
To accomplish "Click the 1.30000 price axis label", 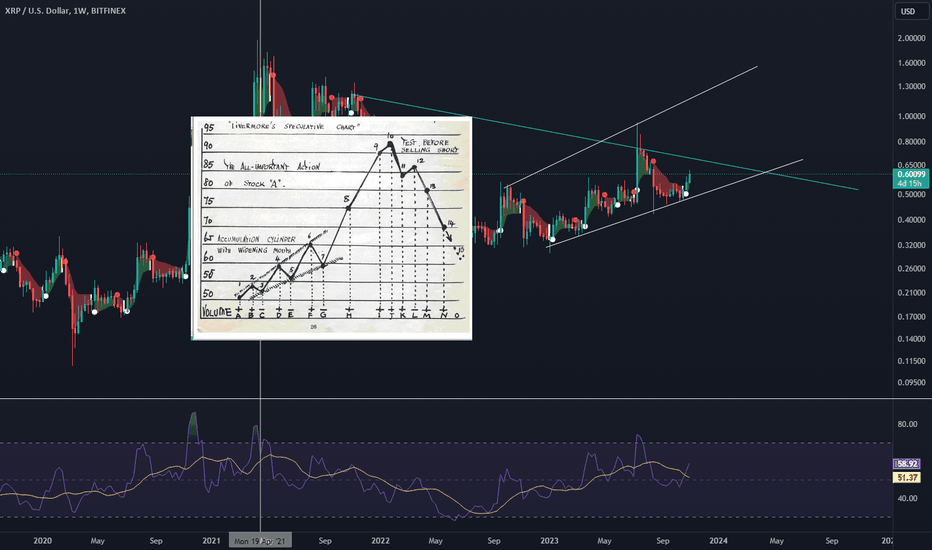I will pos(911,87).
